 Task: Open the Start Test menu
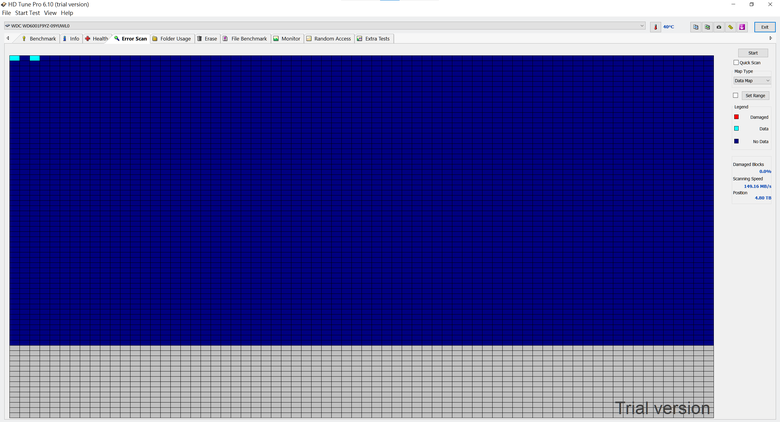(x=27, y=13)
